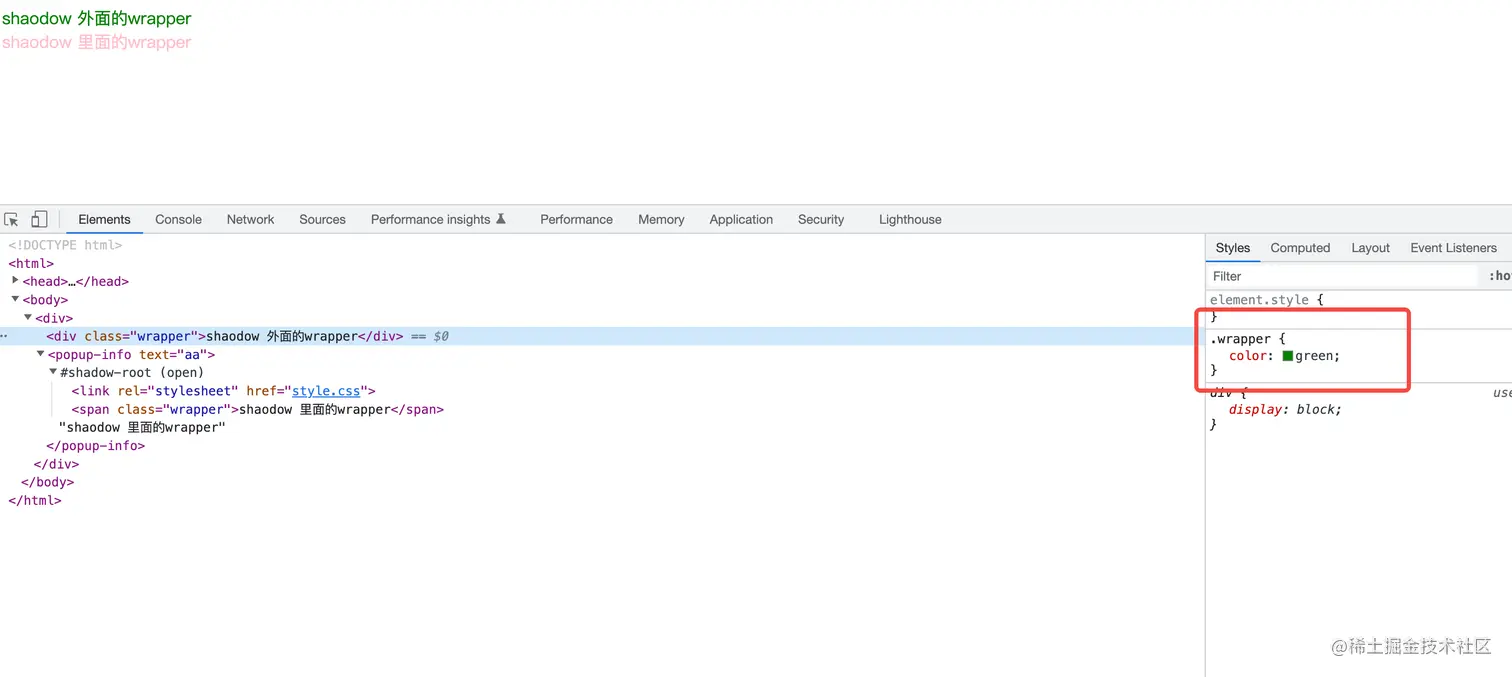Image resolution: width=1512 pixels, height=677 pixels.
Task: Switch to the Memory panel
Action: point(660,219)
